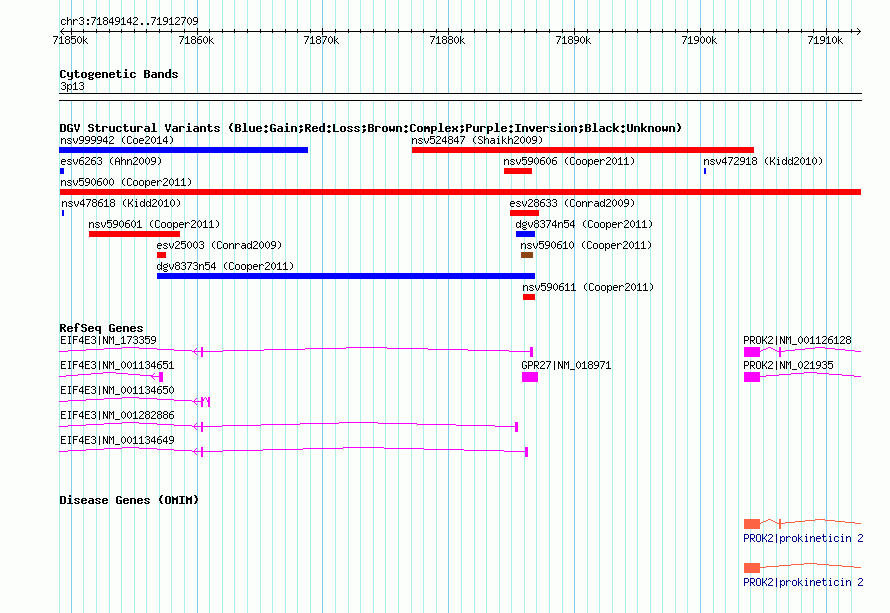Open the lower PROK2|prokineticin 2 OMIM link
Image resolution: width=890 pixels, height=613 pixels.
[x=803, y=582]
